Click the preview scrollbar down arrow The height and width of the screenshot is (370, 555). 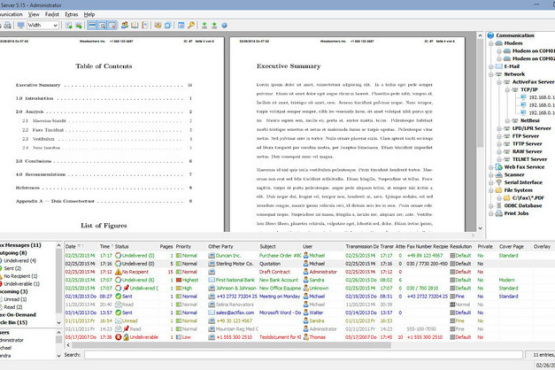point(480,228)
